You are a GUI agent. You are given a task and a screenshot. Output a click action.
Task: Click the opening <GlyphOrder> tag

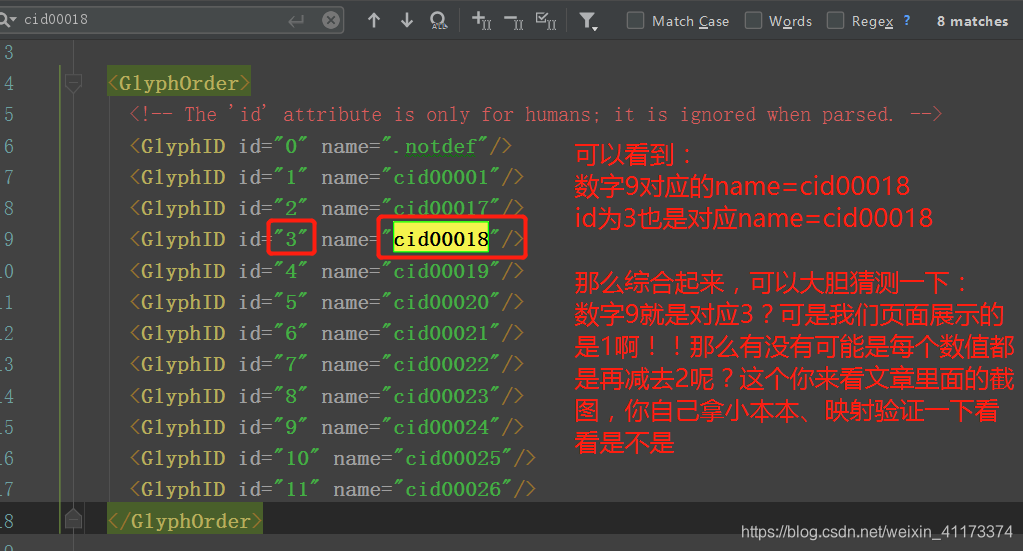(179, 83)
